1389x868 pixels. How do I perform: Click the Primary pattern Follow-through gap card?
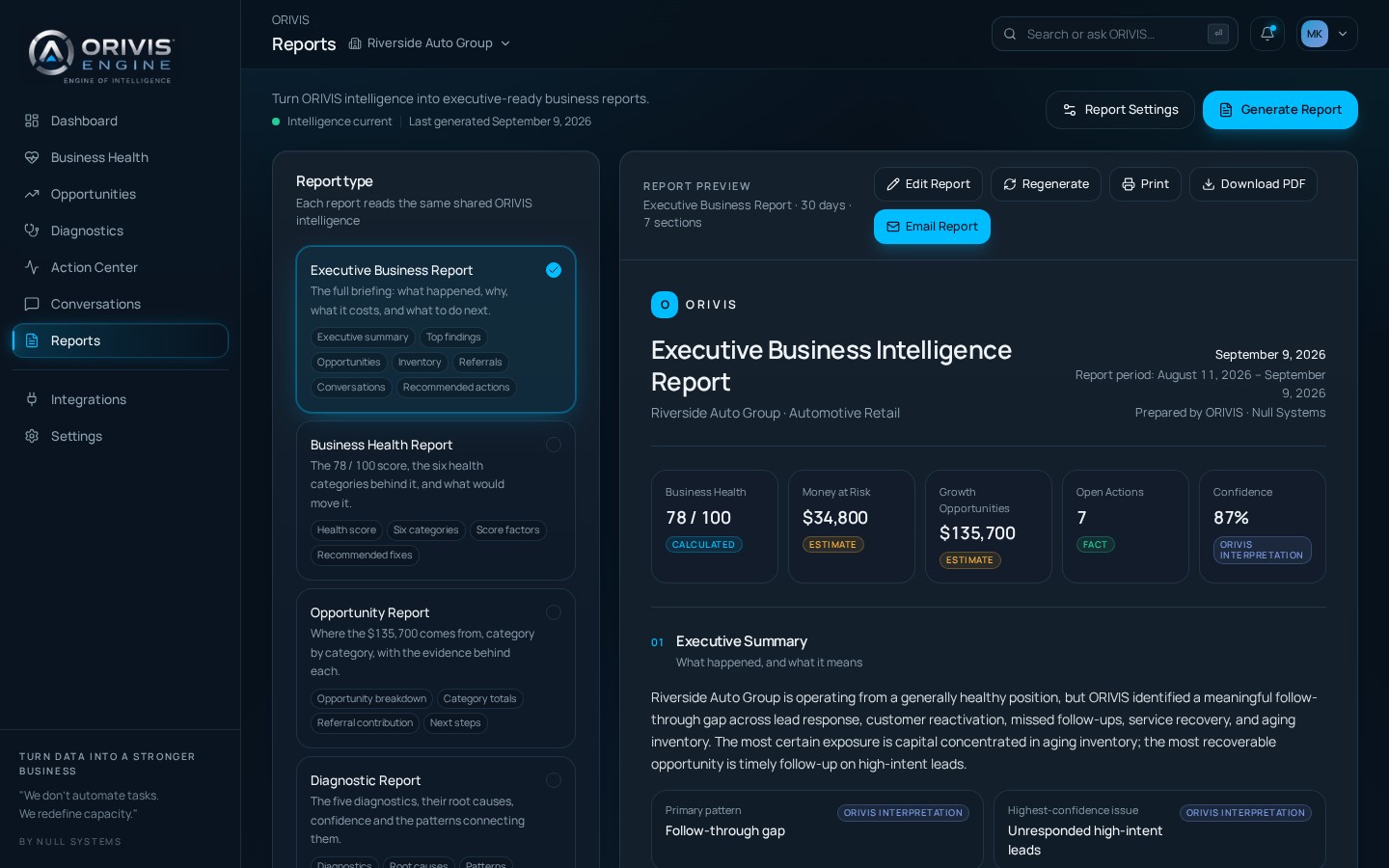click(x=817, y=829)
